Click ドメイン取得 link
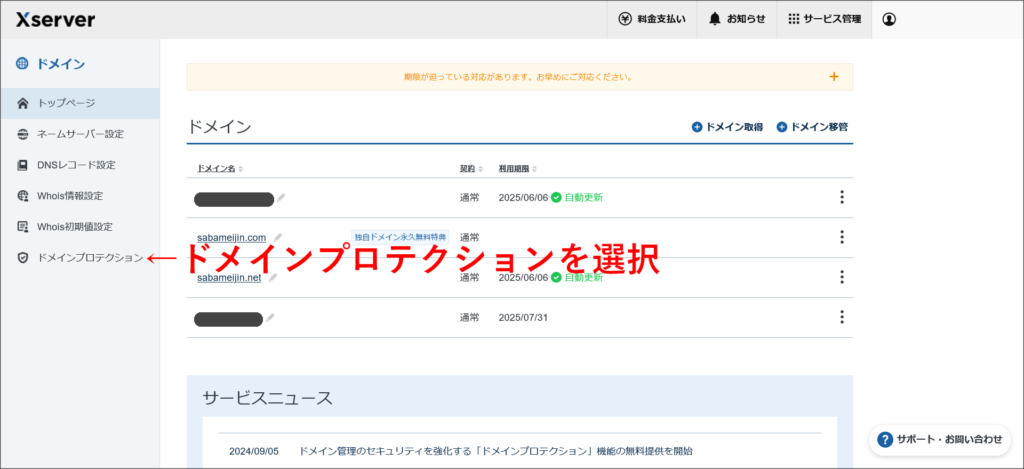Viewport: 1024px width, 469px height. click(728, 127)
